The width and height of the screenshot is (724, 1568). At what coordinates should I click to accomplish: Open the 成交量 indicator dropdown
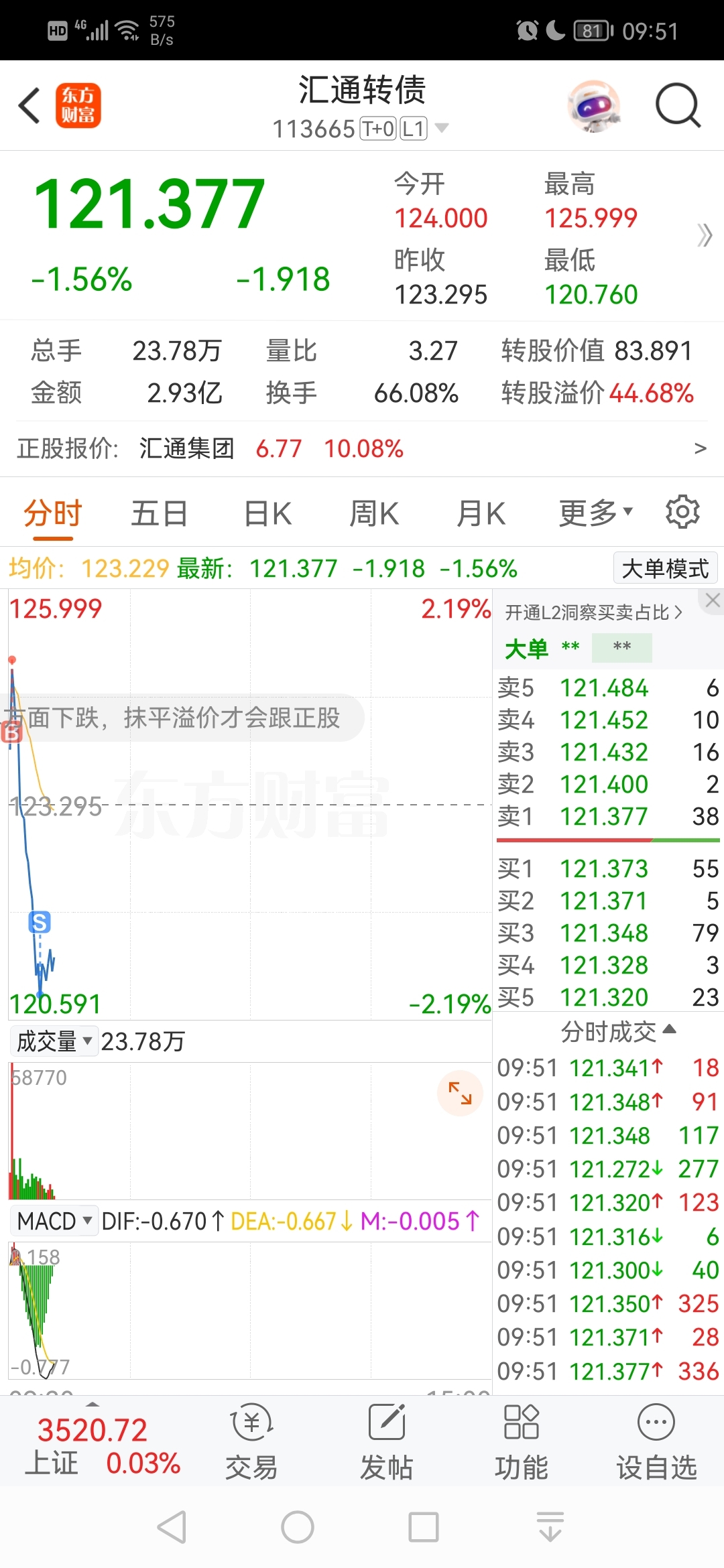coord(54,1041)
